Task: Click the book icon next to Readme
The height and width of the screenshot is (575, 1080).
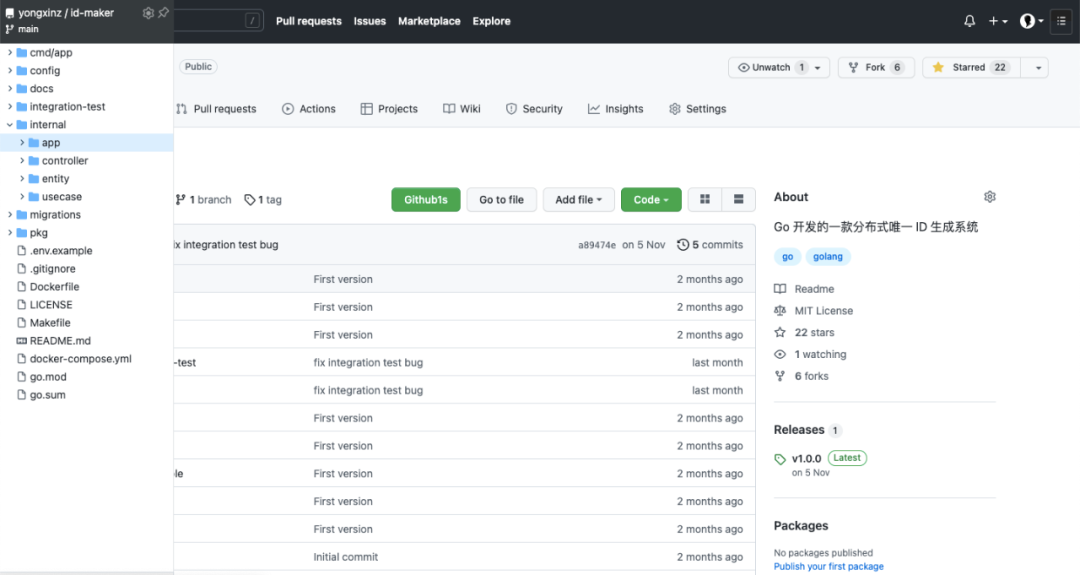Action: [x=780, y=289]
